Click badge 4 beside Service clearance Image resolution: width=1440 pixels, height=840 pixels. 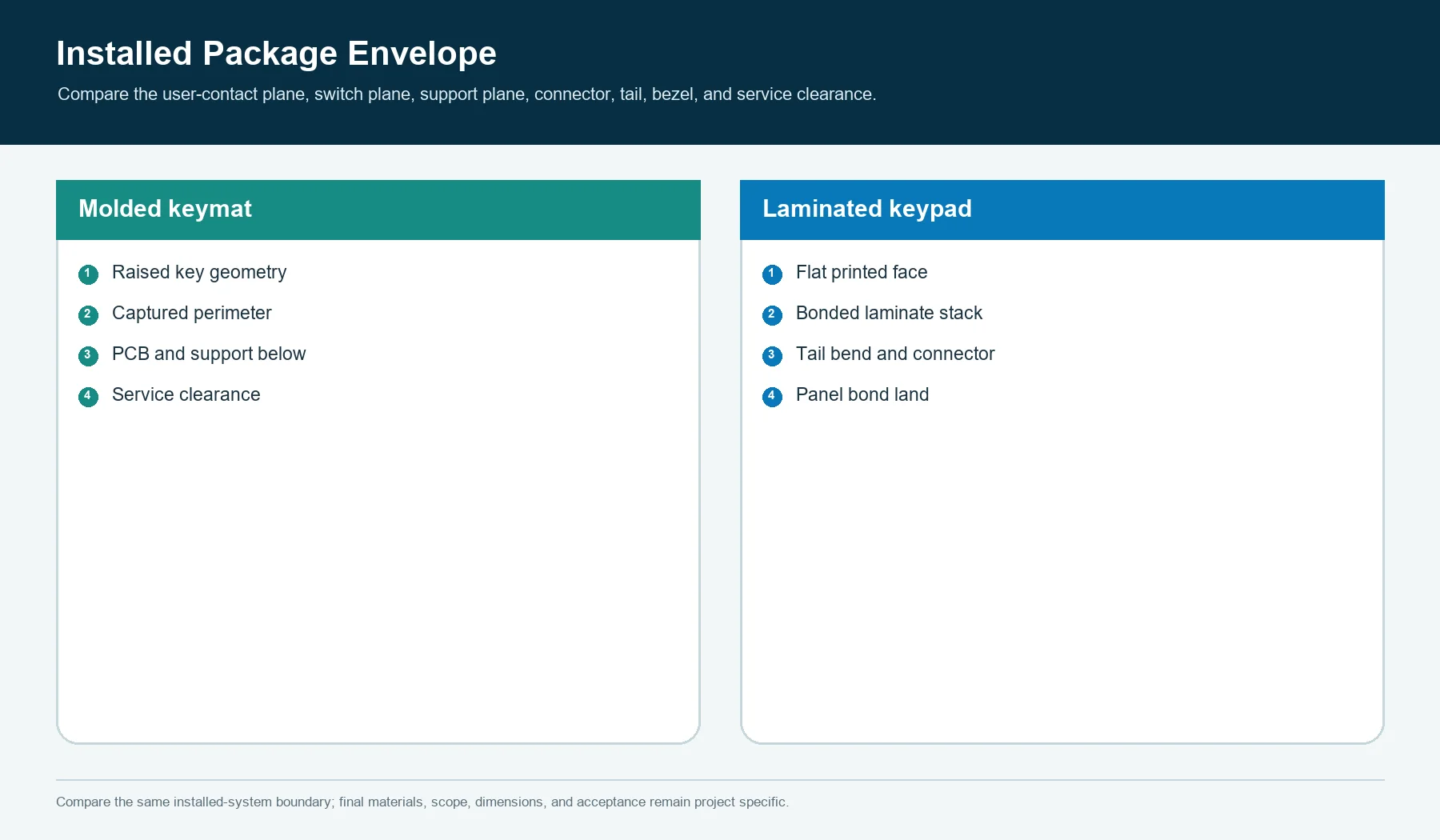click(88, 397)
